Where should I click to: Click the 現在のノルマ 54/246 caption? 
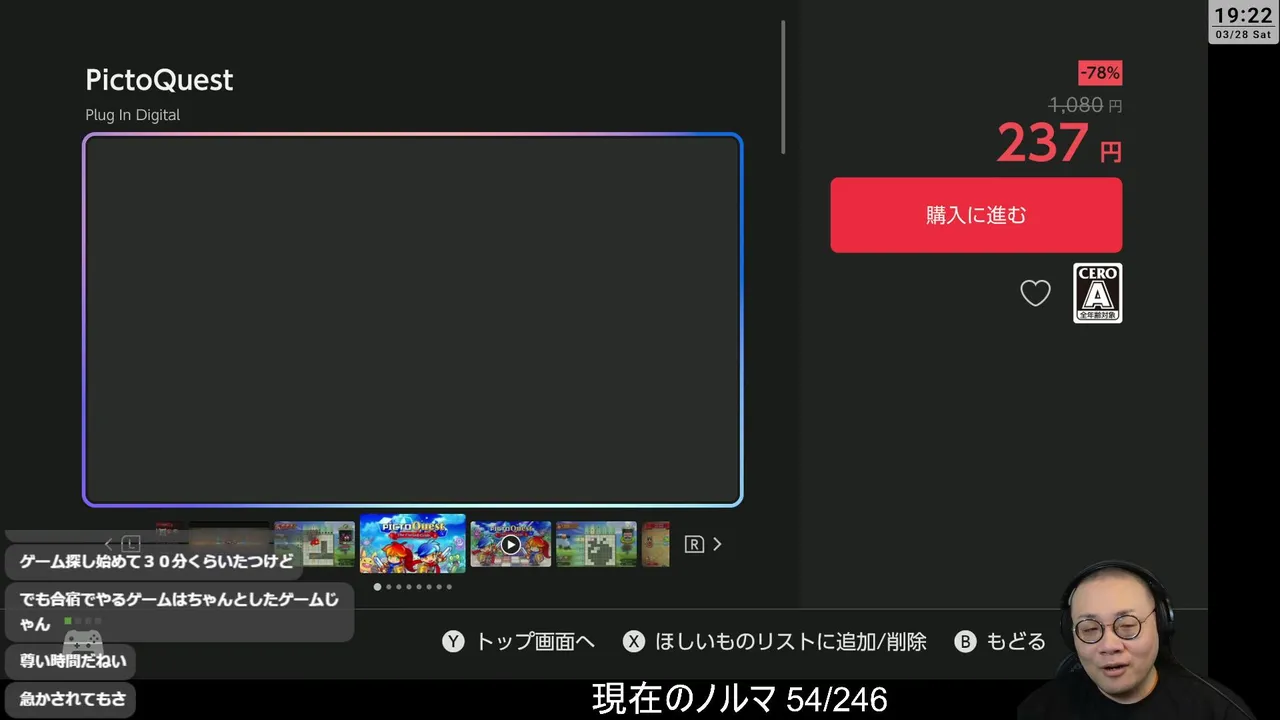tap(740, 699)
